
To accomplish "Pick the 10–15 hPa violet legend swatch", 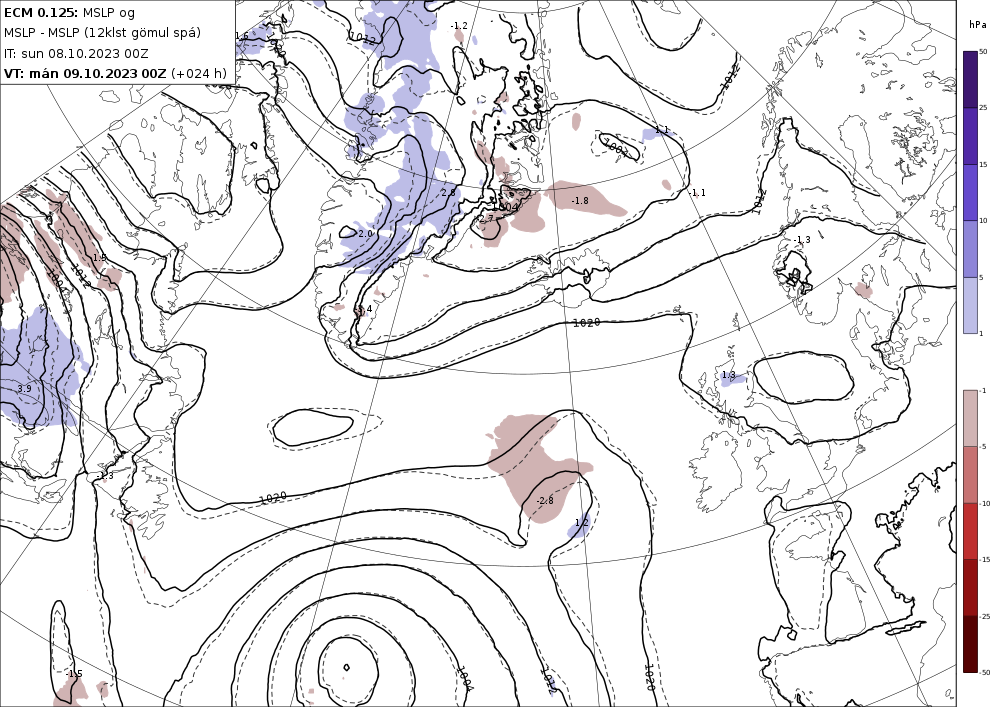I will coord(970,193).
